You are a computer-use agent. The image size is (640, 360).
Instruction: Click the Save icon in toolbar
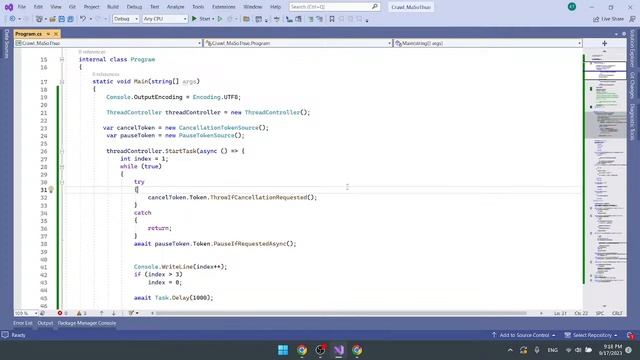click(x=62, y=19)
